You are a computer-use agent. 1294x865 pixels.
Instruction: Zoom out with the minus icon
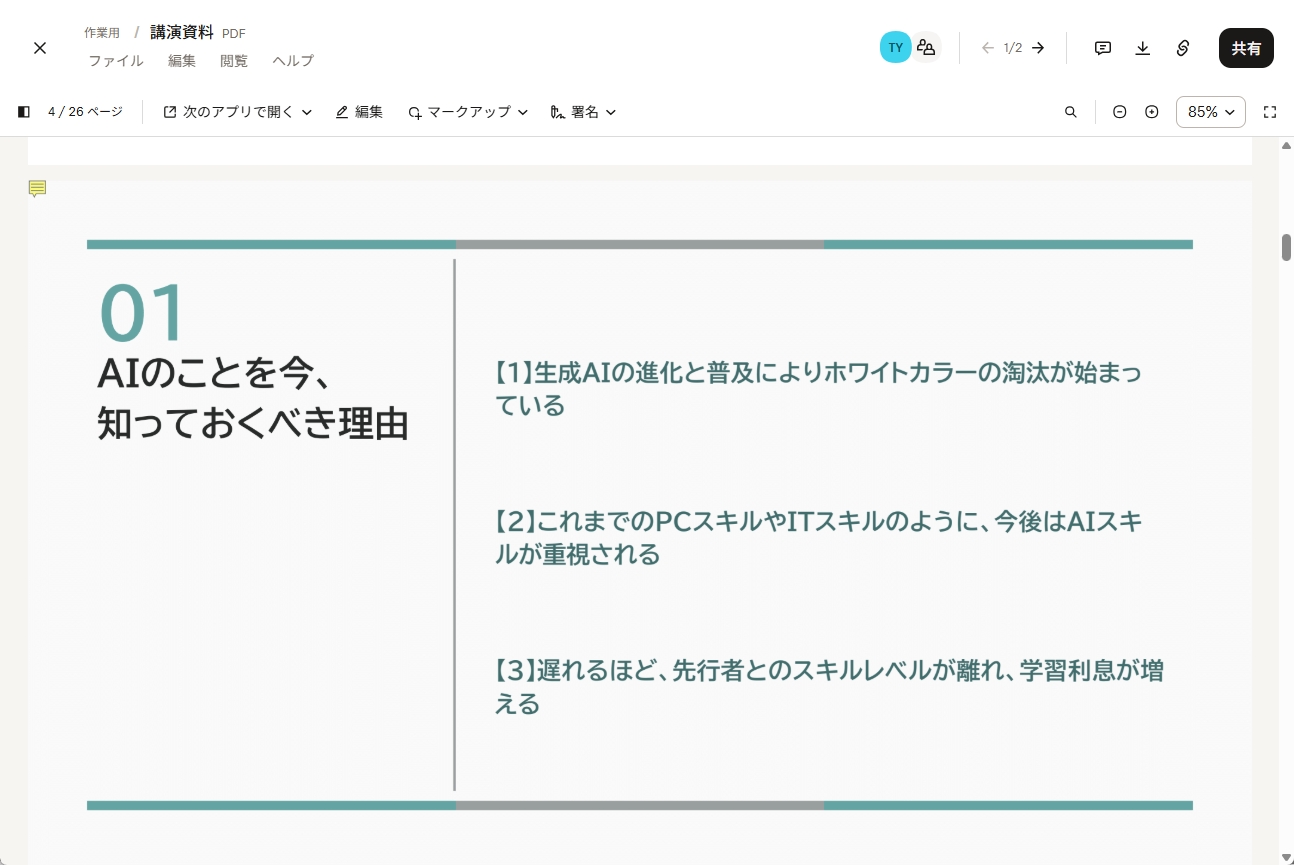(x=1120, y=112)
